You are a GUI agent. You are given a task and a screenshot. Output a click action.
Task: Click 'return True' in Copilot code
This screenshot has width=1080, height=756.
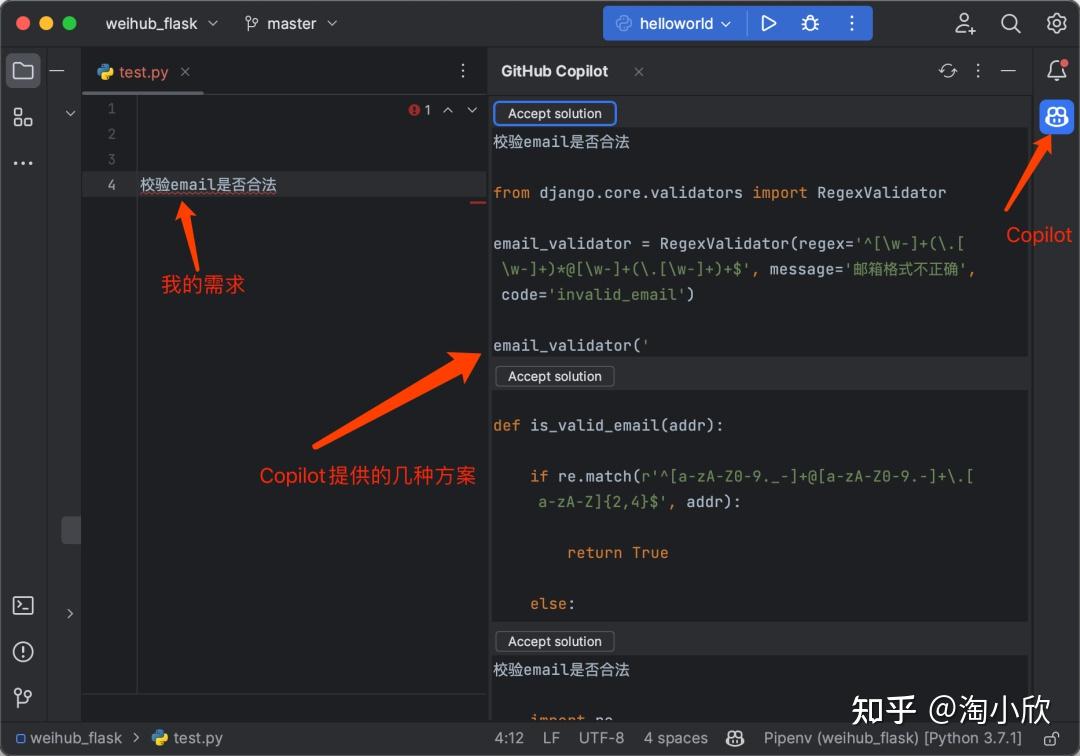coord(617,553)
